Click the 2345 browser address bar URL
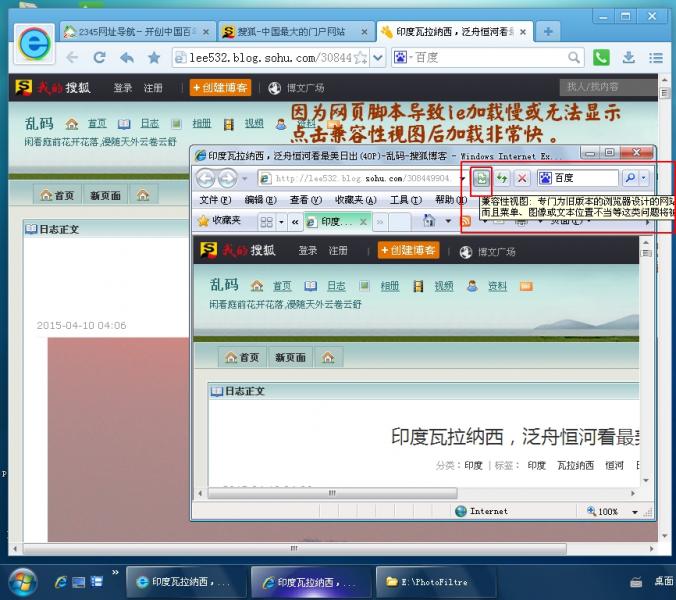This screenshot has height=600, width=676. tap(270, 57)
